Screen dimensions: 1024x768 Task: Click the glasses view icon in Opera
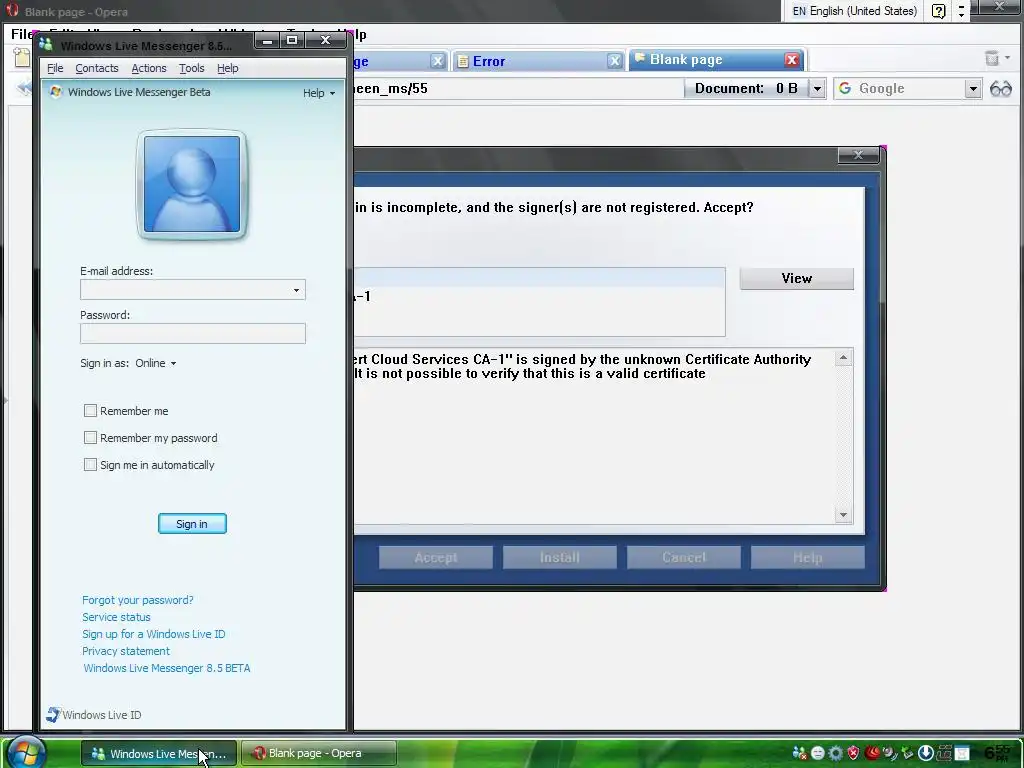click(x=1000, y=89)
